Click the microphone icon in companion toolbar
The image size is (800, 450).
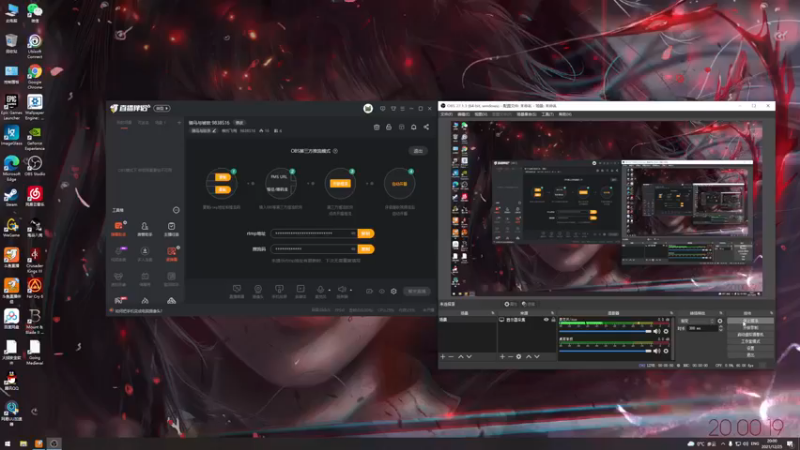pyautogui.click(x=320, y=289)
